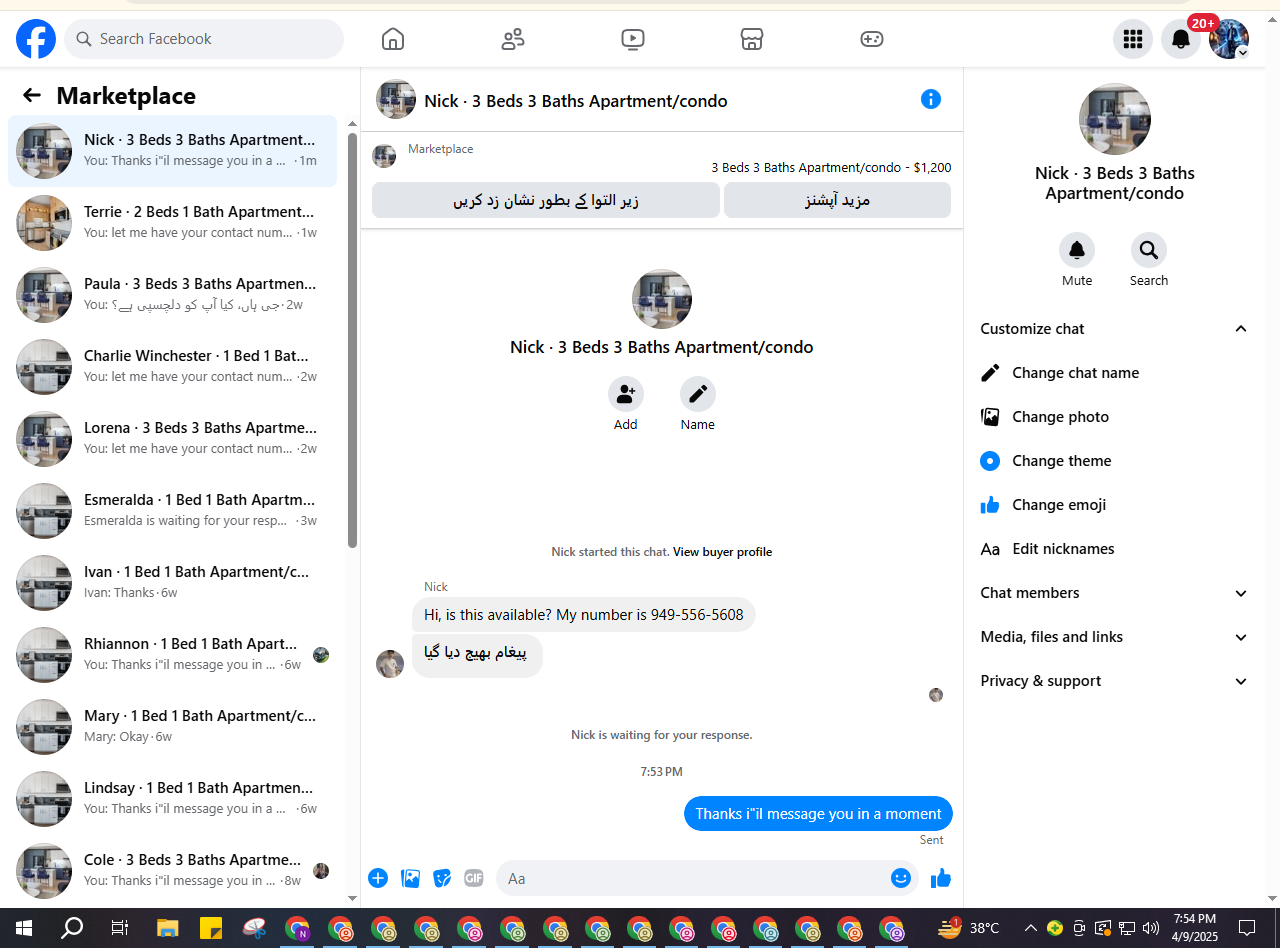
Task: Open Terrie 2 Beds 1 Bath conversation
Action: pos(173,223)
